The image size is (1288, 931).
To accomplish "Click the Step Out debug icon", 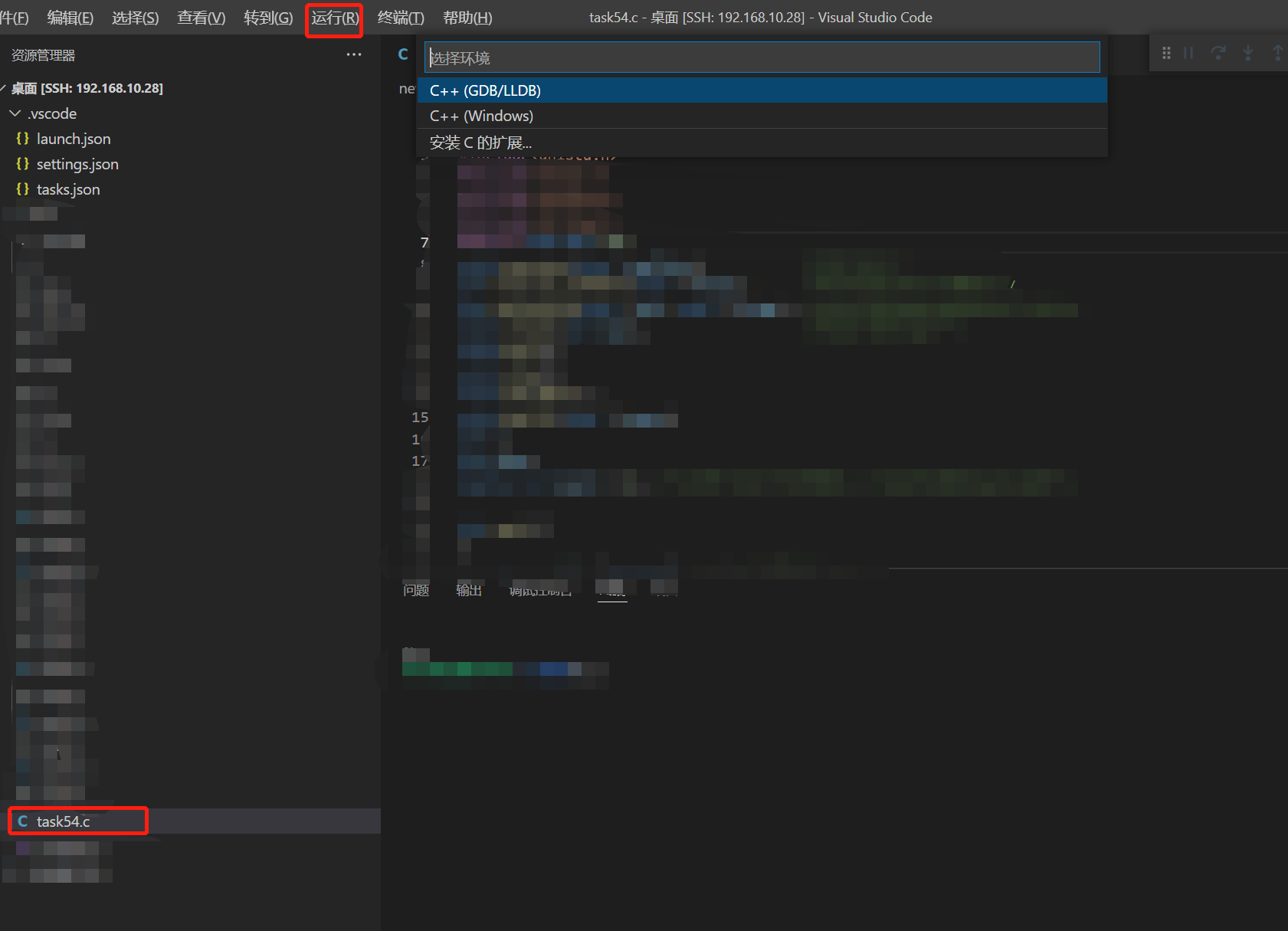I will 1277,53.
